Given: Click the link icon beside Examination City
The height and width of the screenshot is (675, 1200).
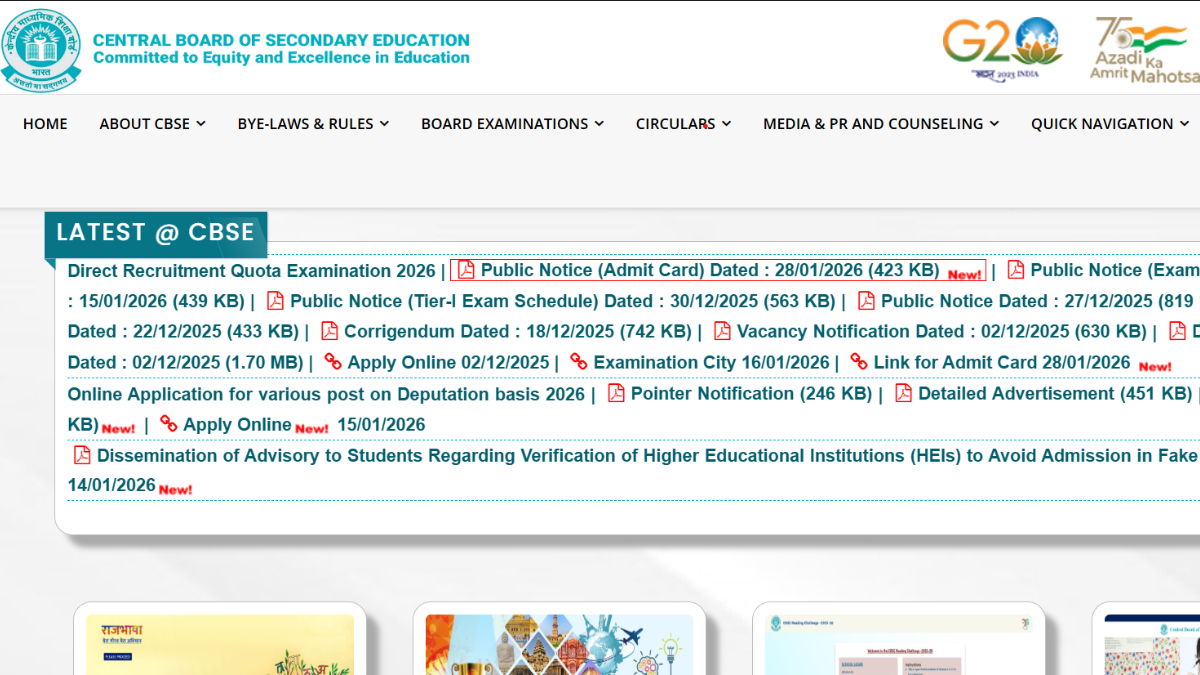Looking at the screenshot, I should coord(579,362).
